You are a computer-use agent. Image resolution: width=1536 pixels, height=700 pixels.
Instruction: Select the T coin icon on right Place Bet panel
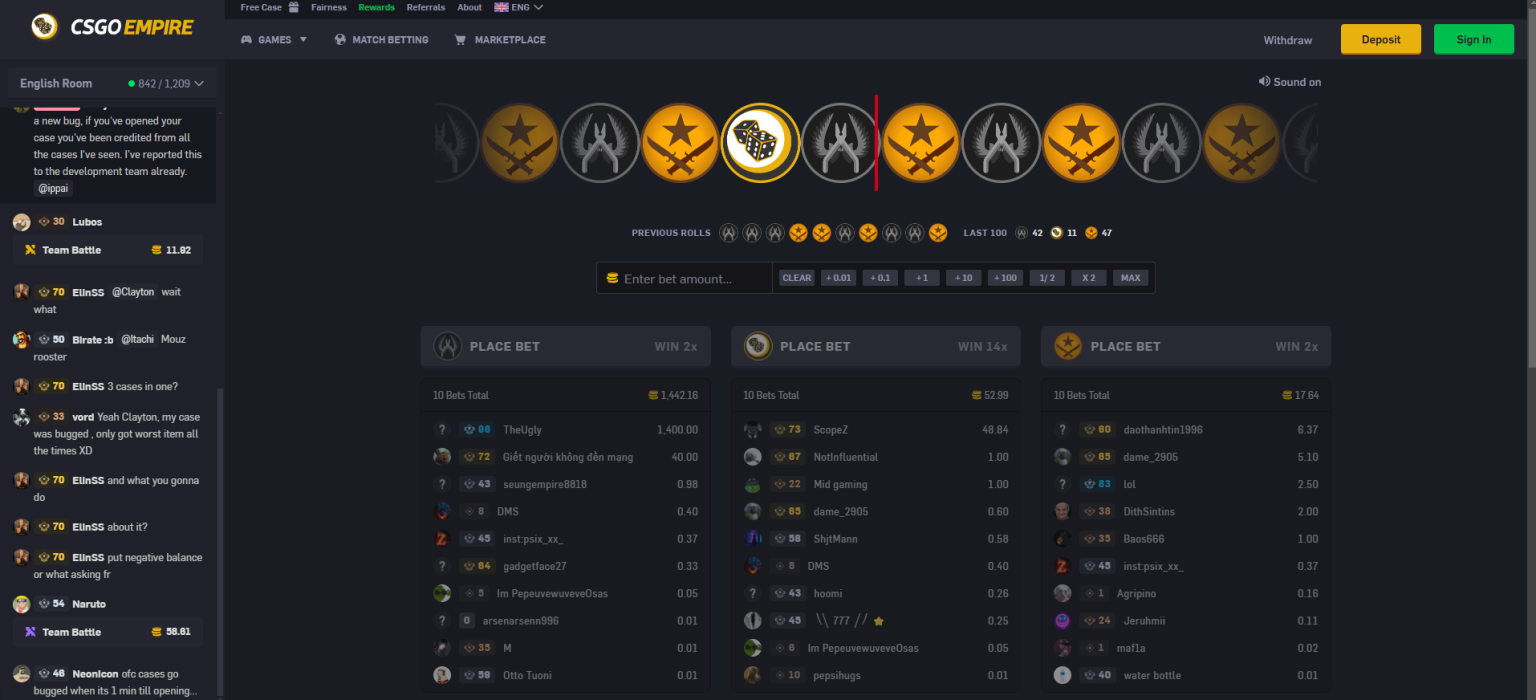1067,346
